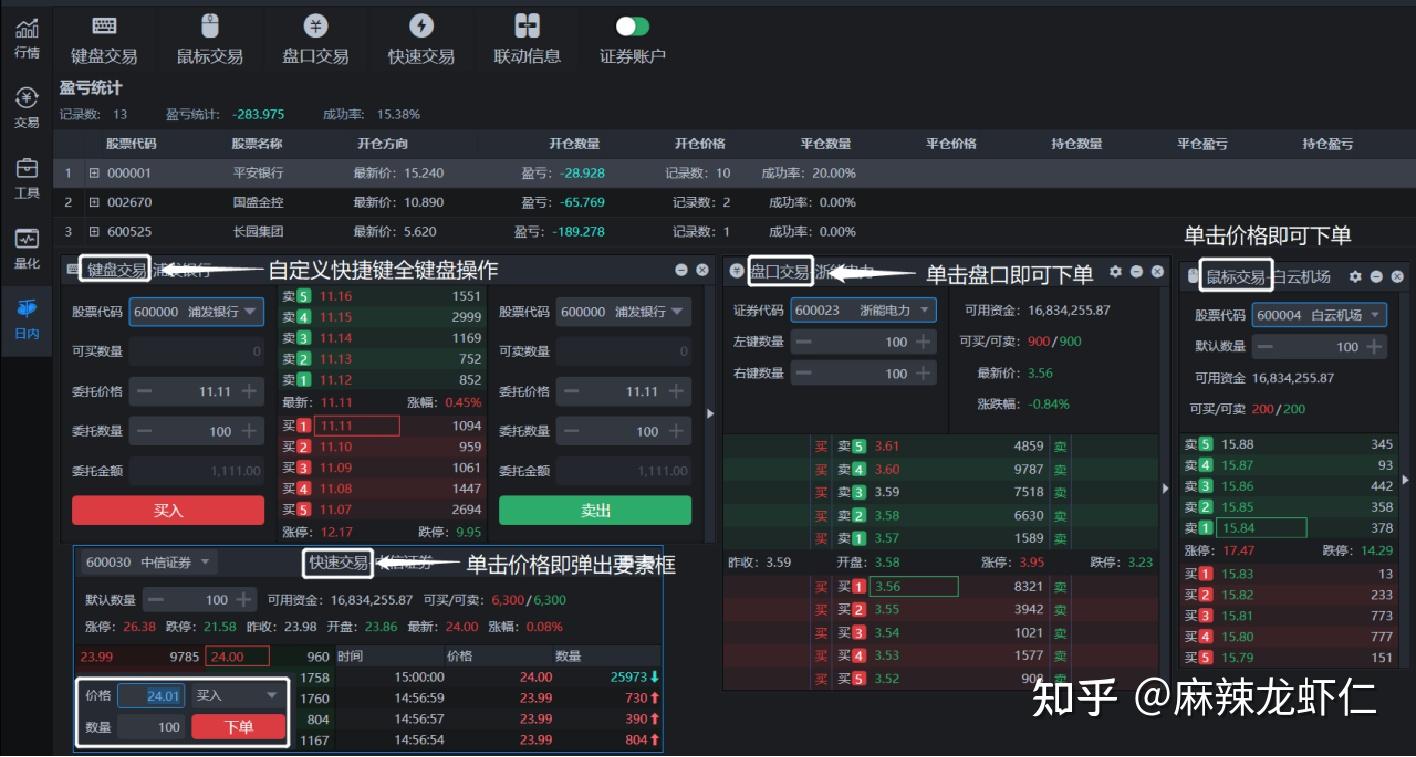Go to 交易 trade sidebar section

coord(27,108)
